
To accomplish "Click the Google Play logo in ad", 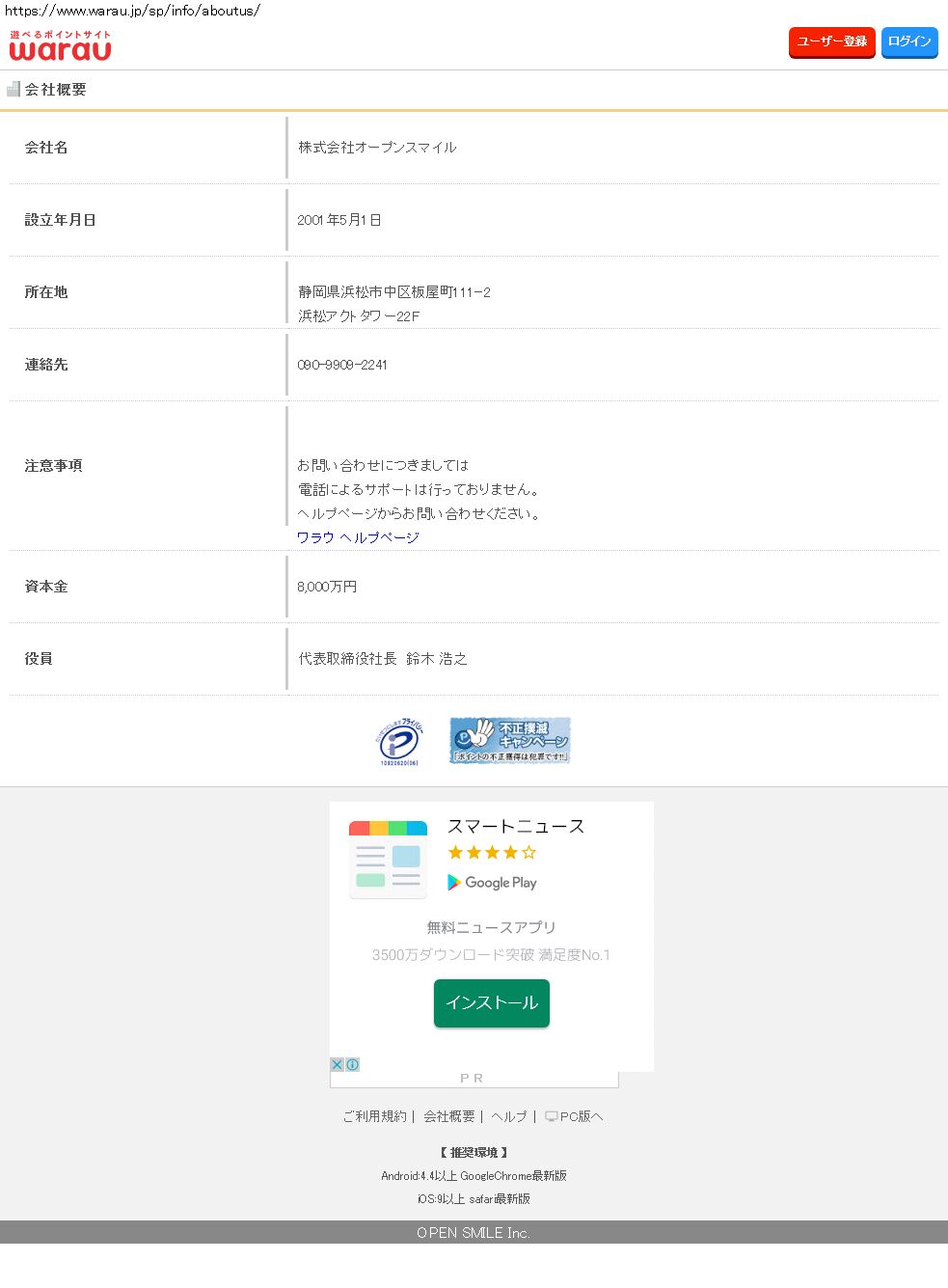I will (492, 882).
